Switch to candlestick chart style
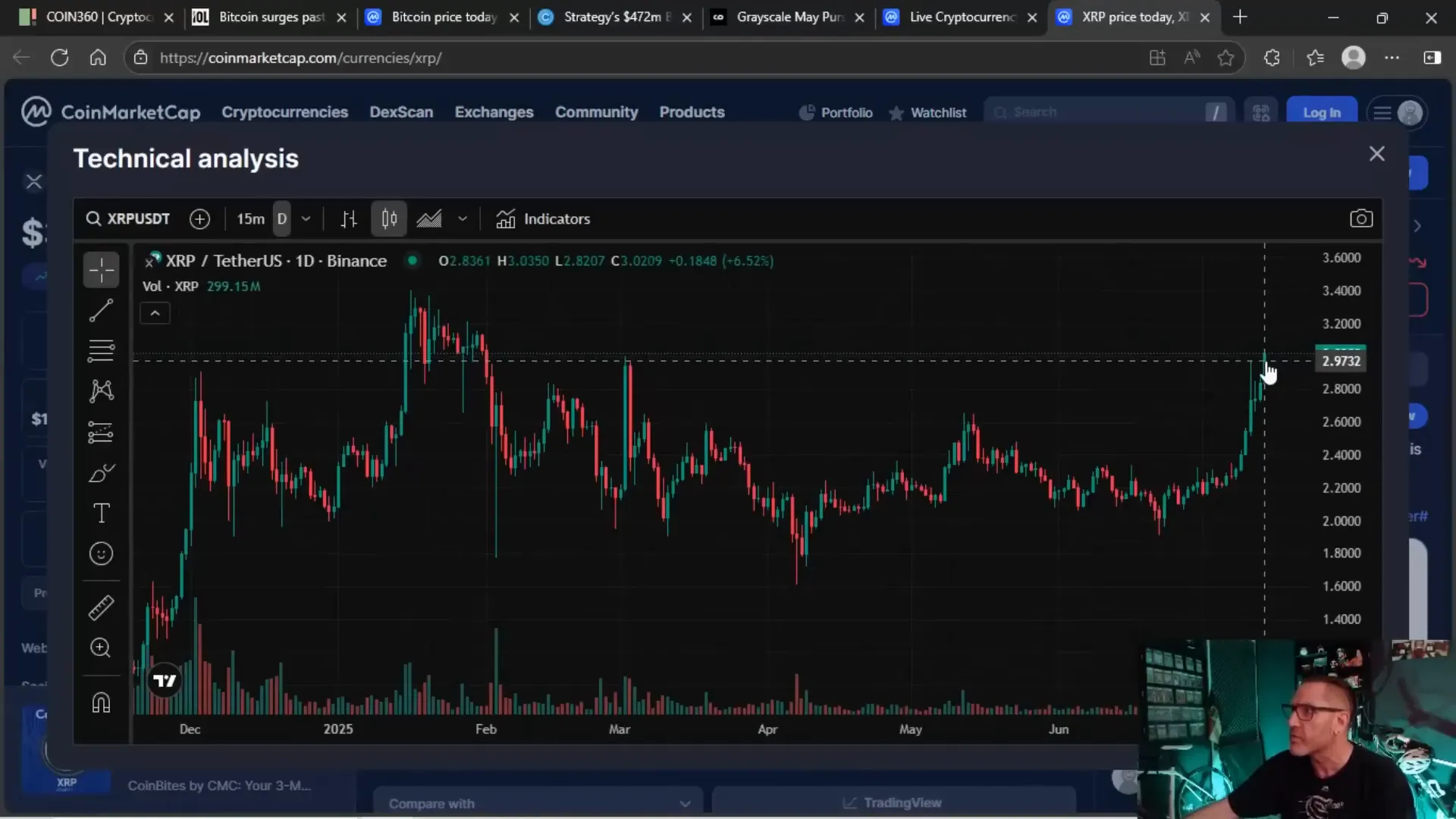The image size is (1456, 819). click(389, 219)
